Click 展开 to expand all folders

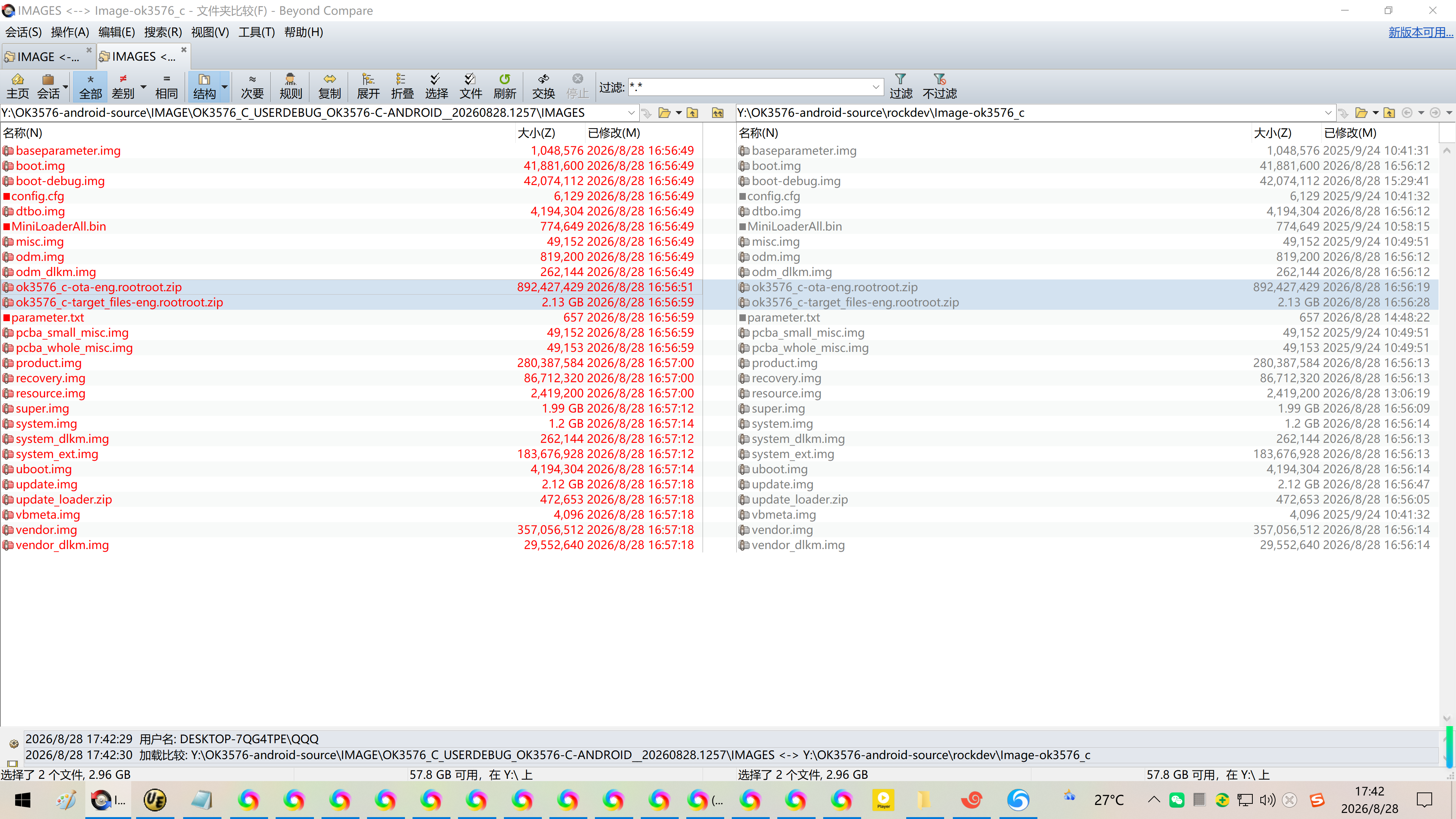click(368, 86)
